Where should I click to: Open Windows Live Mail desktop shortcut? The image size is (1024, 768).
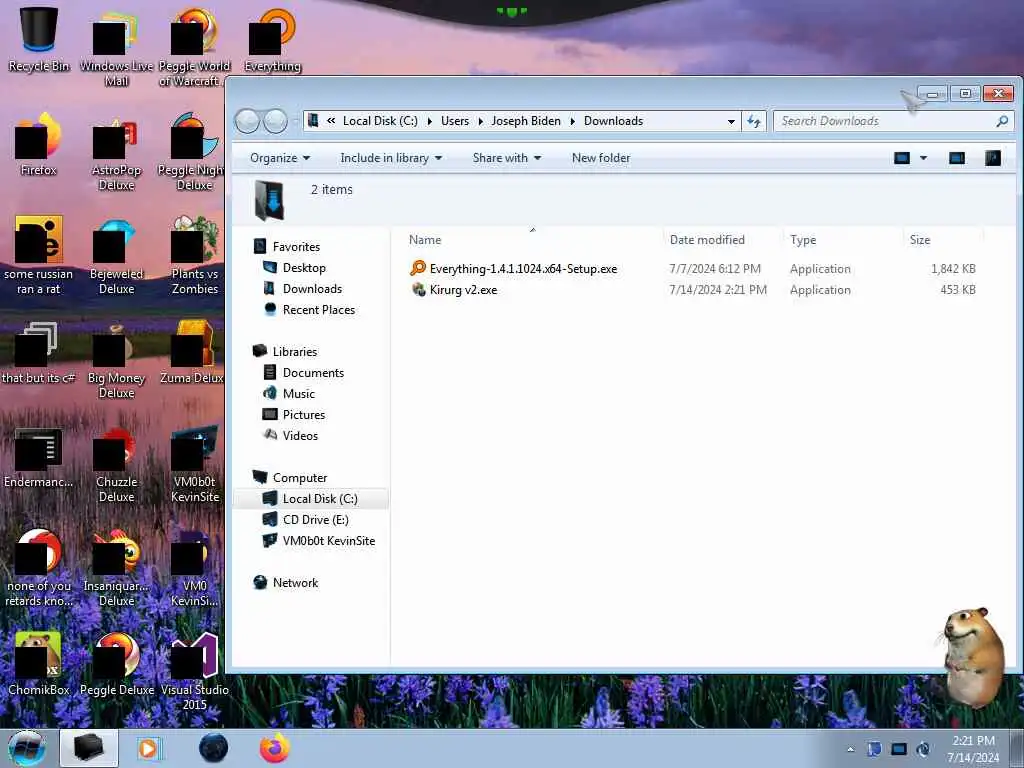(116, 47)
